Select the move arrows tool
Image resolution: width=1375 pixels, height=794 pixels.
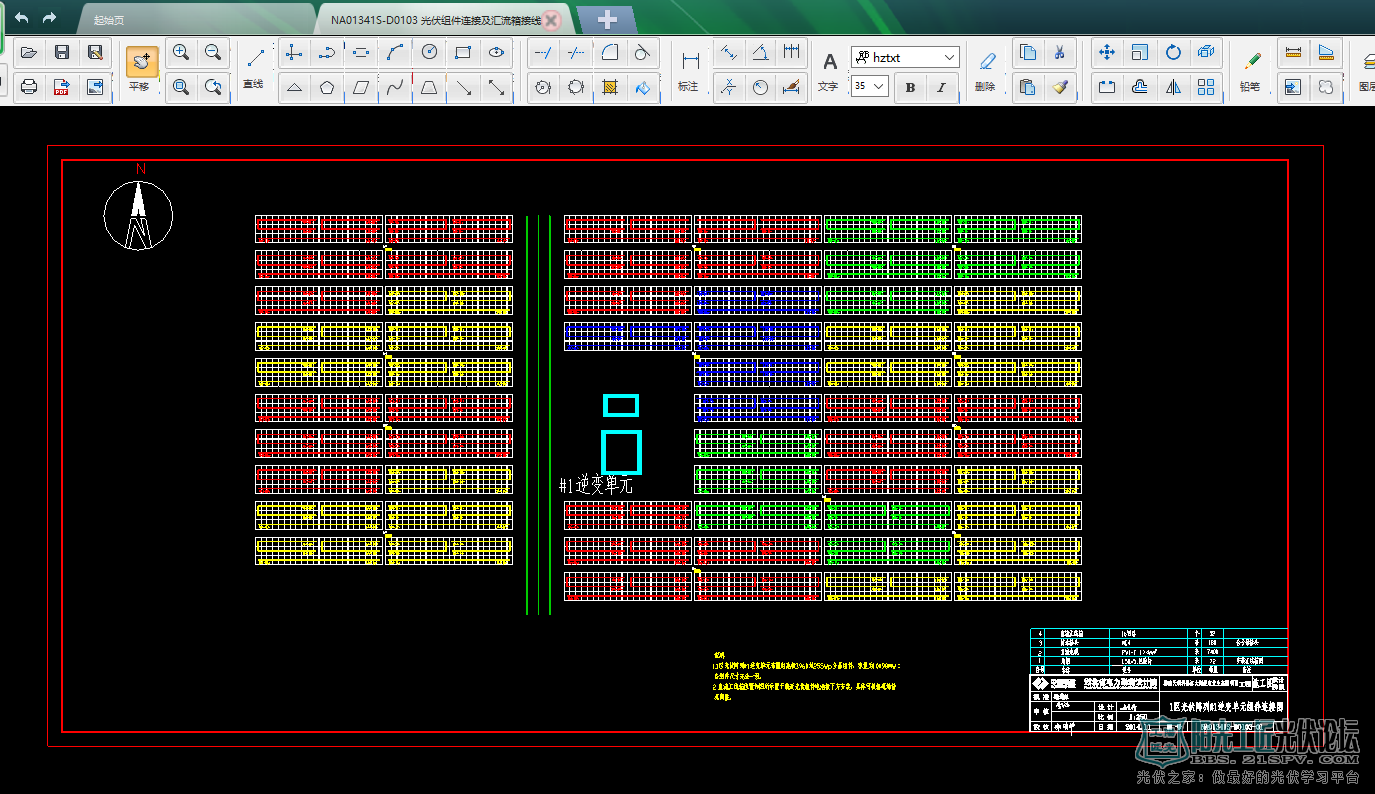pos(1107,52)
